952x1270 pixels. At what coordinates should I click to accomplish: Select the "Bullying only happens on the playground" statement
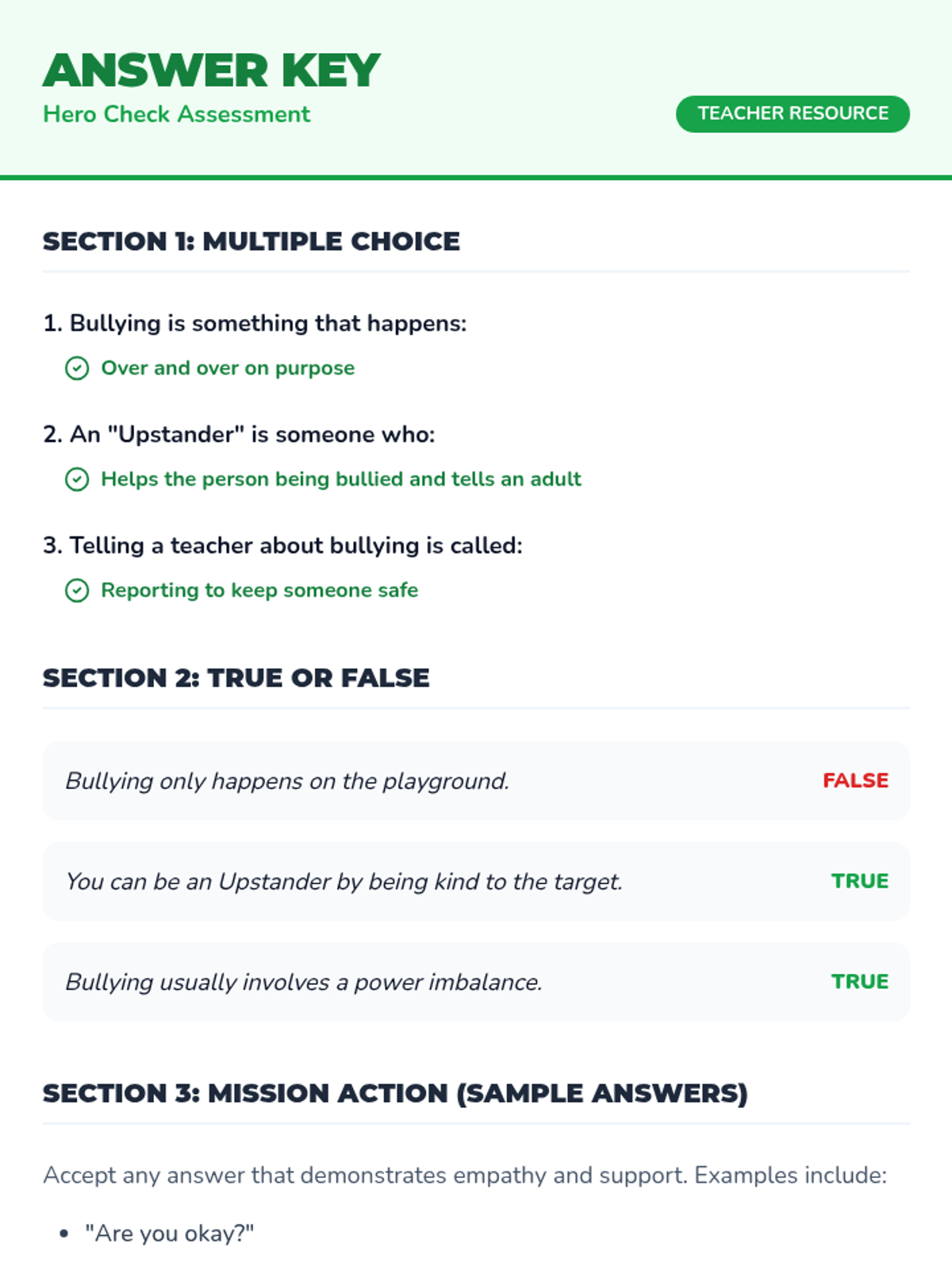(x=287, y=781)
